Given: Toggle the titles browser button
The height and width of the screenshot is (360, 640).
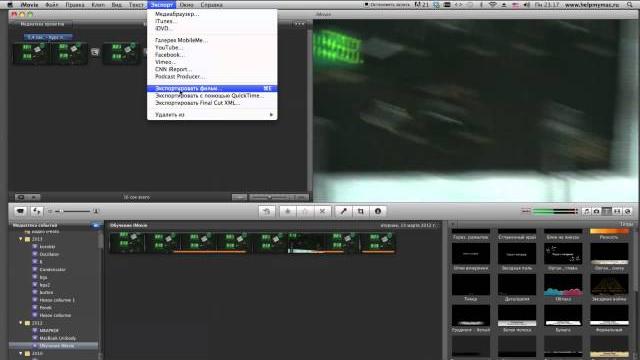Looking at the screenshot, I should 607,211.
